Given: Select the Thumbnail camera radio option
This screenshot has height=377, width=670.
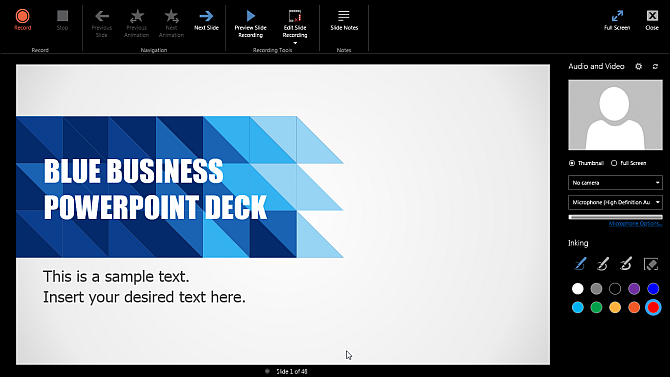Looking at the screenshot, I should tap(572, 163).
